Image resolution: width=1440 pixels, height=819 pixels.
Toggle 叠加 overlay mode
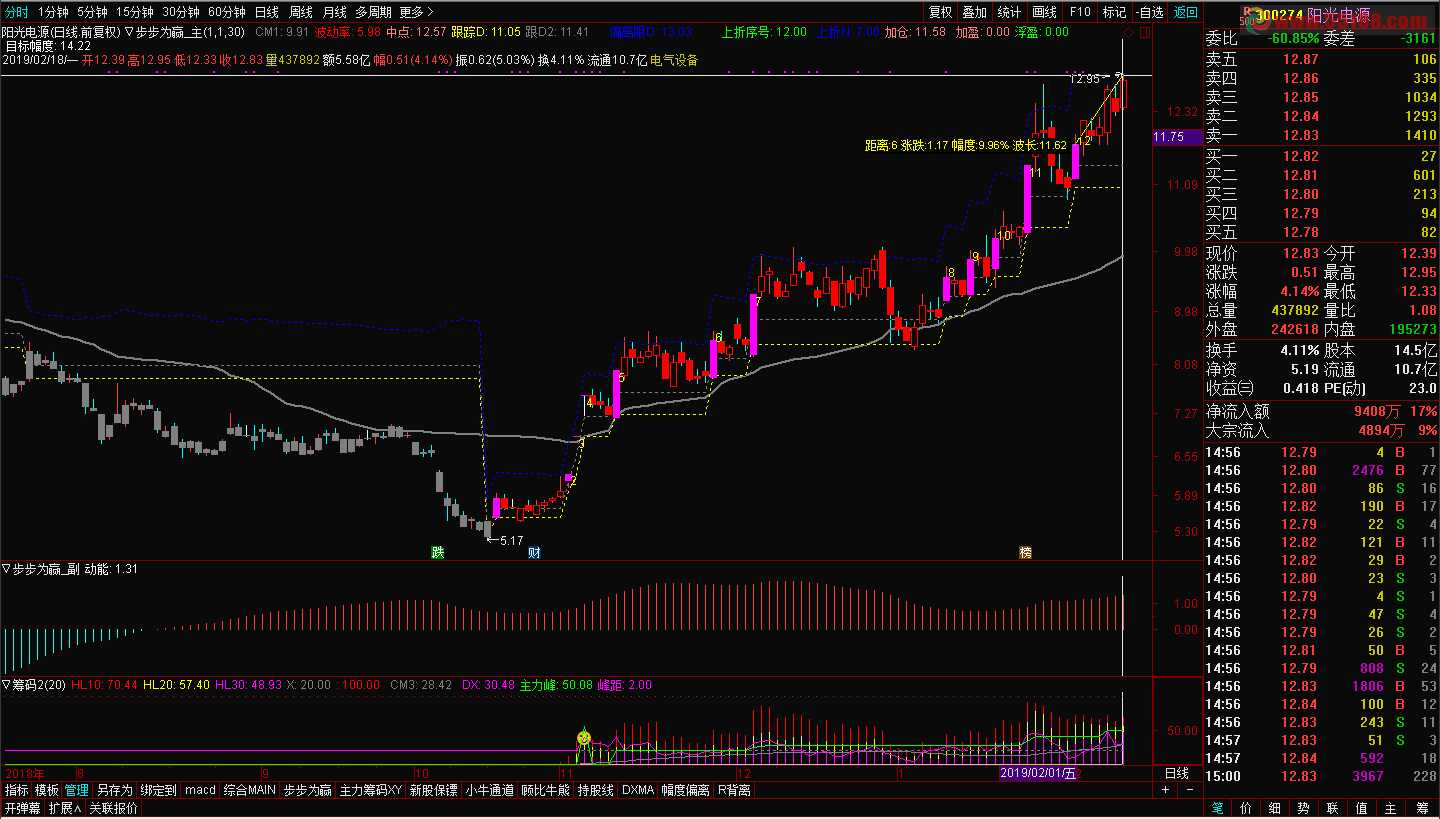coord(974,12)
